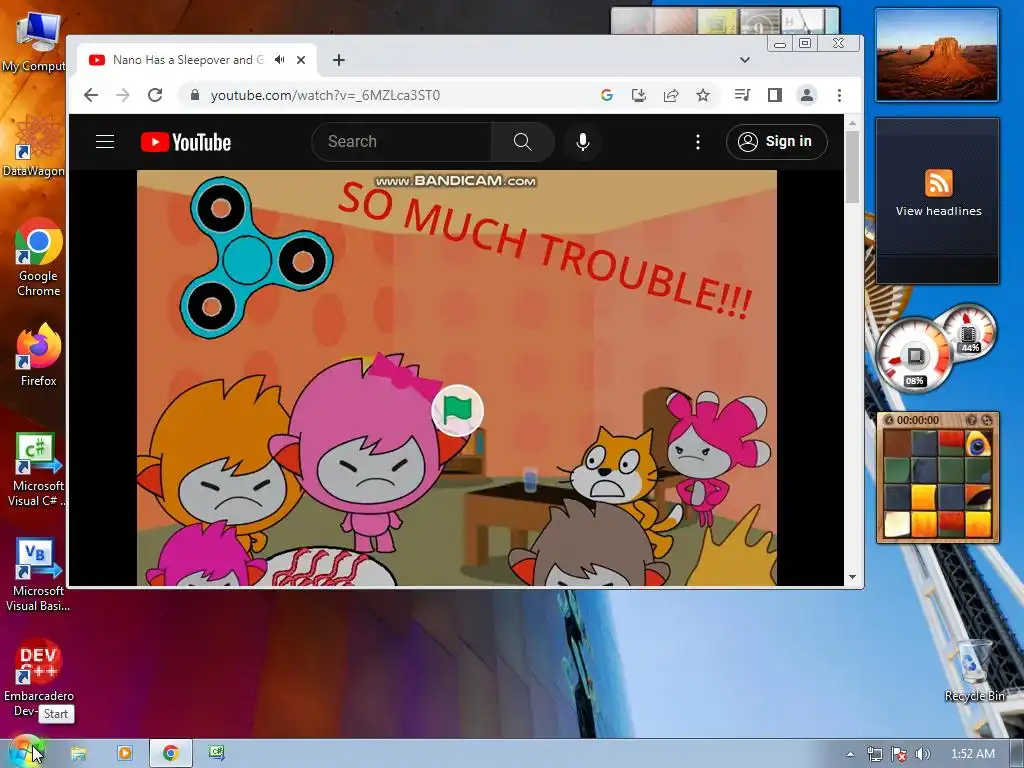Screen dimensions: 1024x768
Task: Share this page via address bar icon
Action: [671, 95]
